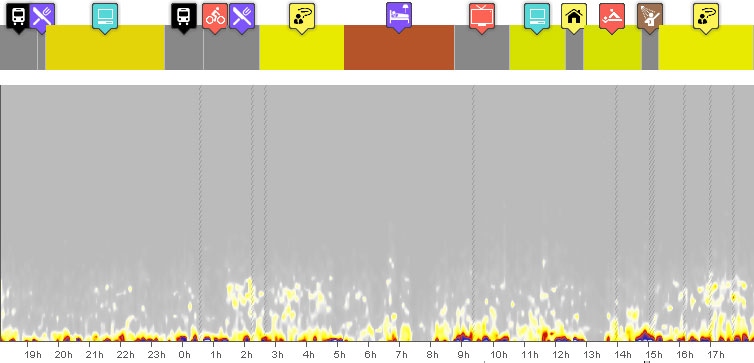The width and height of the screenshot is (754, 363).
Task: Select the brown sleep segment in the activity bar
Action: pos(399,48)
